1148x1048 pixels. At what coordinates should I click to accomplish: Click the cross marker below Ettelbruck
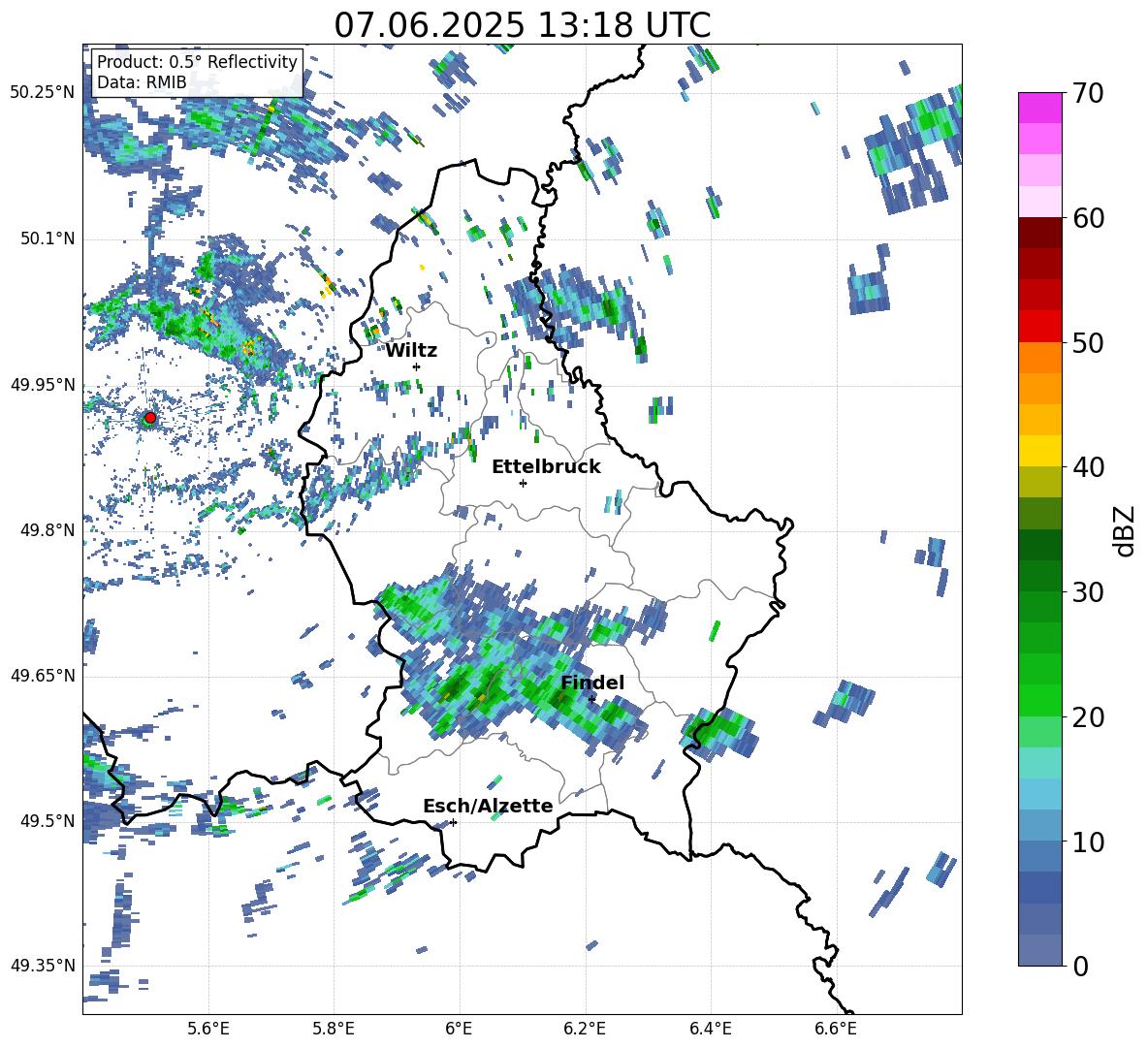coord(523,483)
